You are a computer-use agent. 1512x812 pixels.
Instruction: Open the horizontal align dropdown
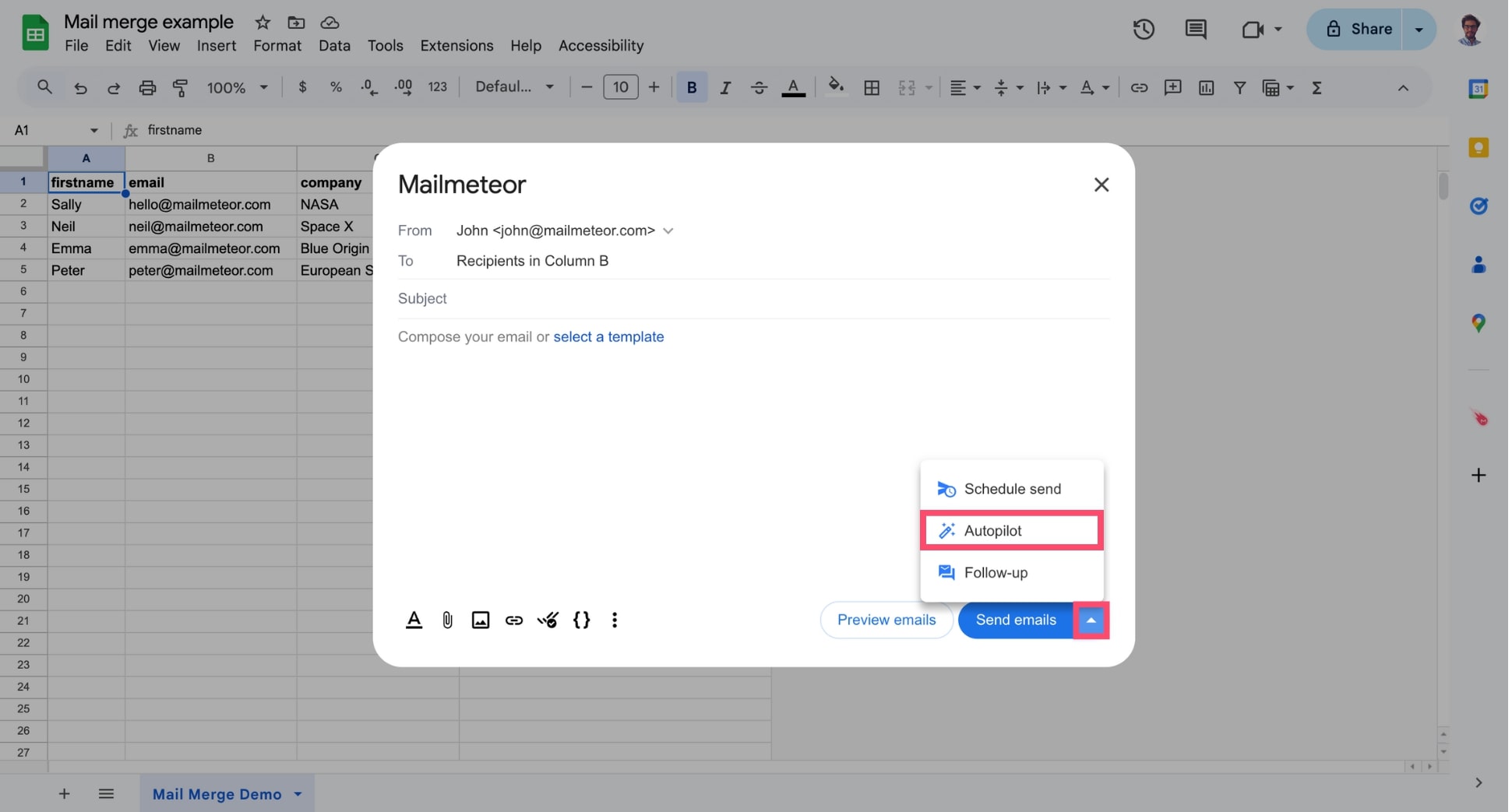pyautogui.click(x=965, y=88)
